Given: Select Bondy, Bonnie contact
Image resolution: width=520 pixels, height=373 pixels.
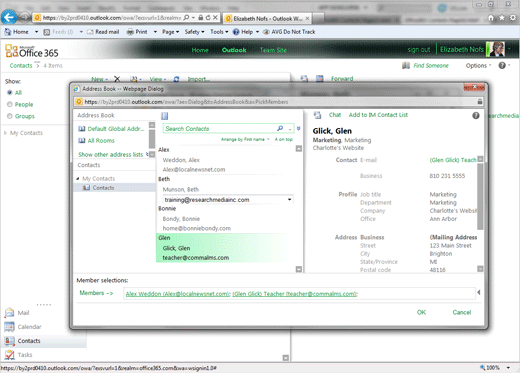Looking at the screenshot, I should [181, 219].
